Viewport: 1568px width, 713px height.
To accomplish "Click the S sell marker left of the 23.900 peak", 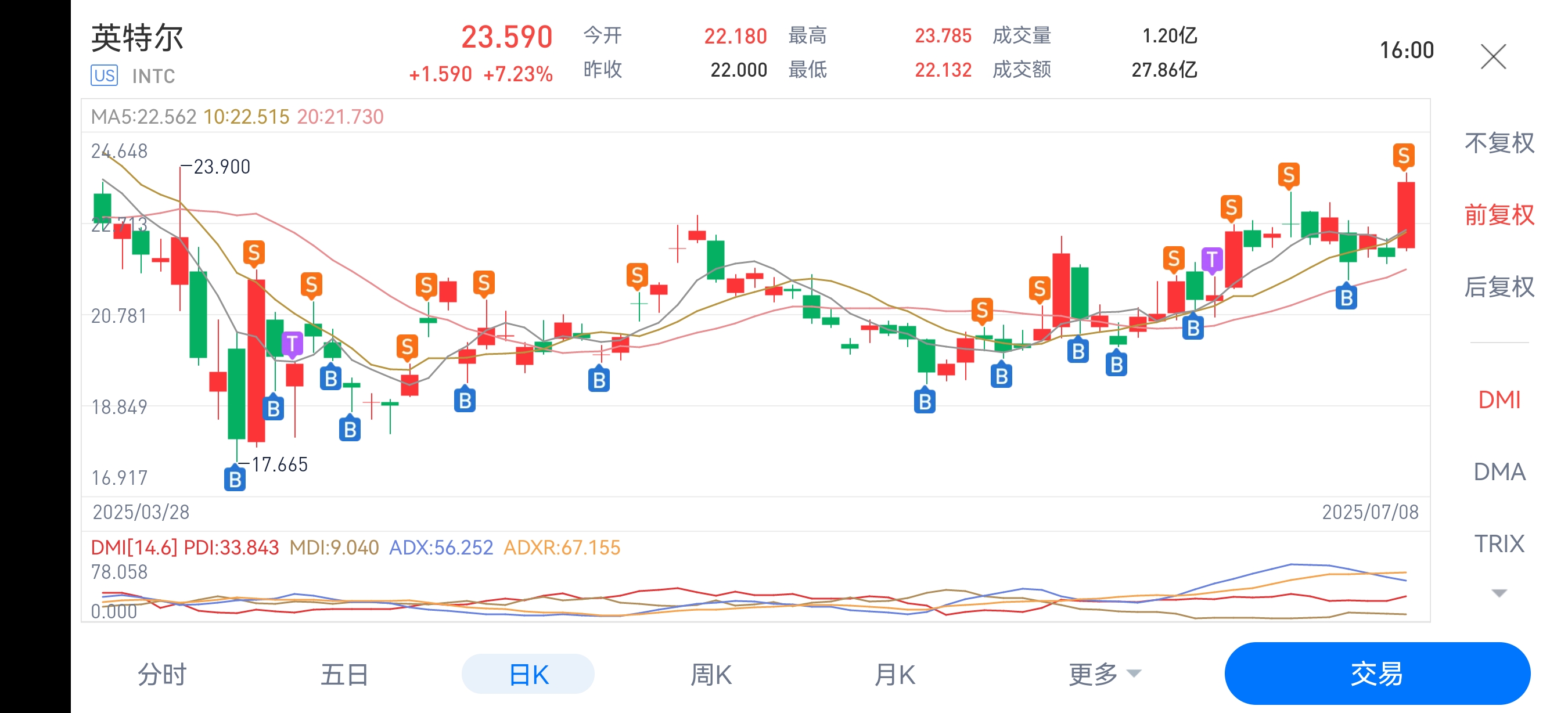I will point(254,253).
